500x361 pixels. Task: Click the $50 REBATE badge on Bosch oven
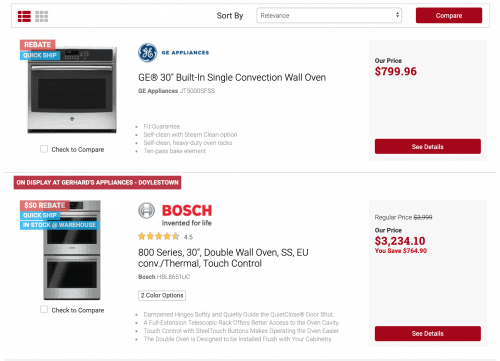(45, 205)
